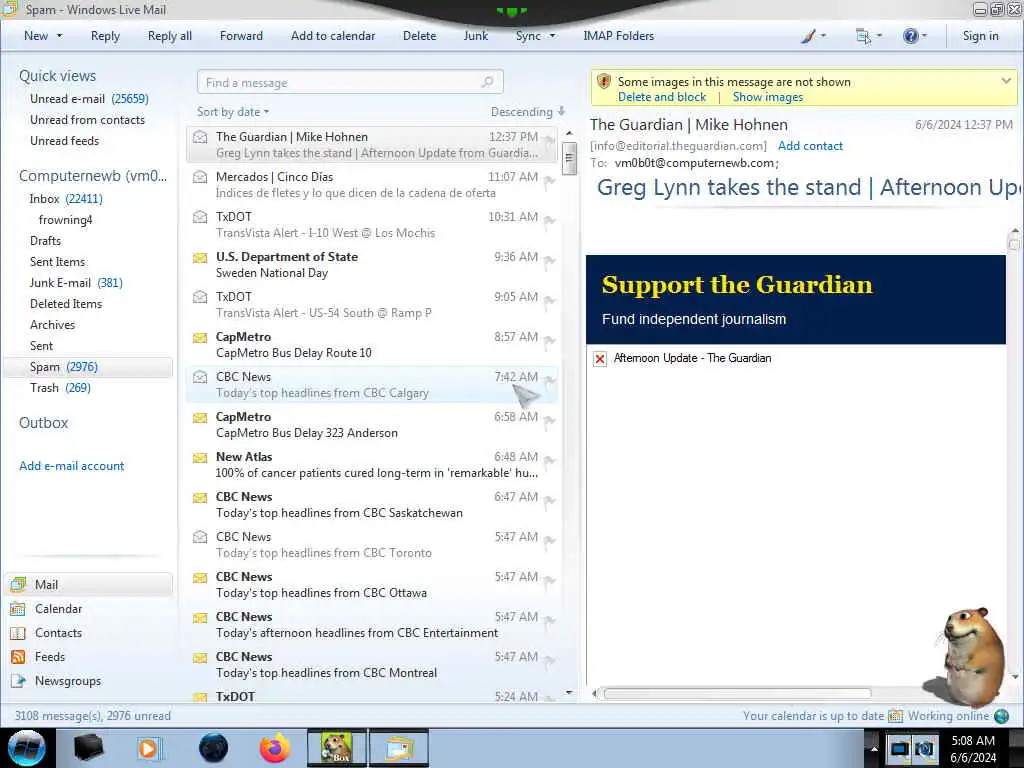
Task: Click the envelope icon of New Atlas message
Action: coord(200,457)
